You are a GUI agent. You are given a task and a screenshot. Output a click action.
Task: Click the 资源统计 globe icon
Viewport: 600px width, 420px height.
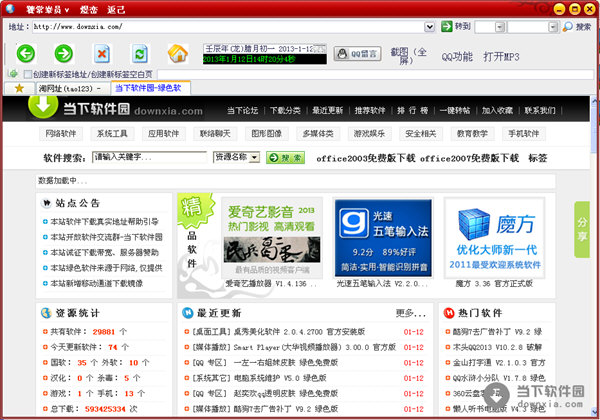[x=46, y=313]
